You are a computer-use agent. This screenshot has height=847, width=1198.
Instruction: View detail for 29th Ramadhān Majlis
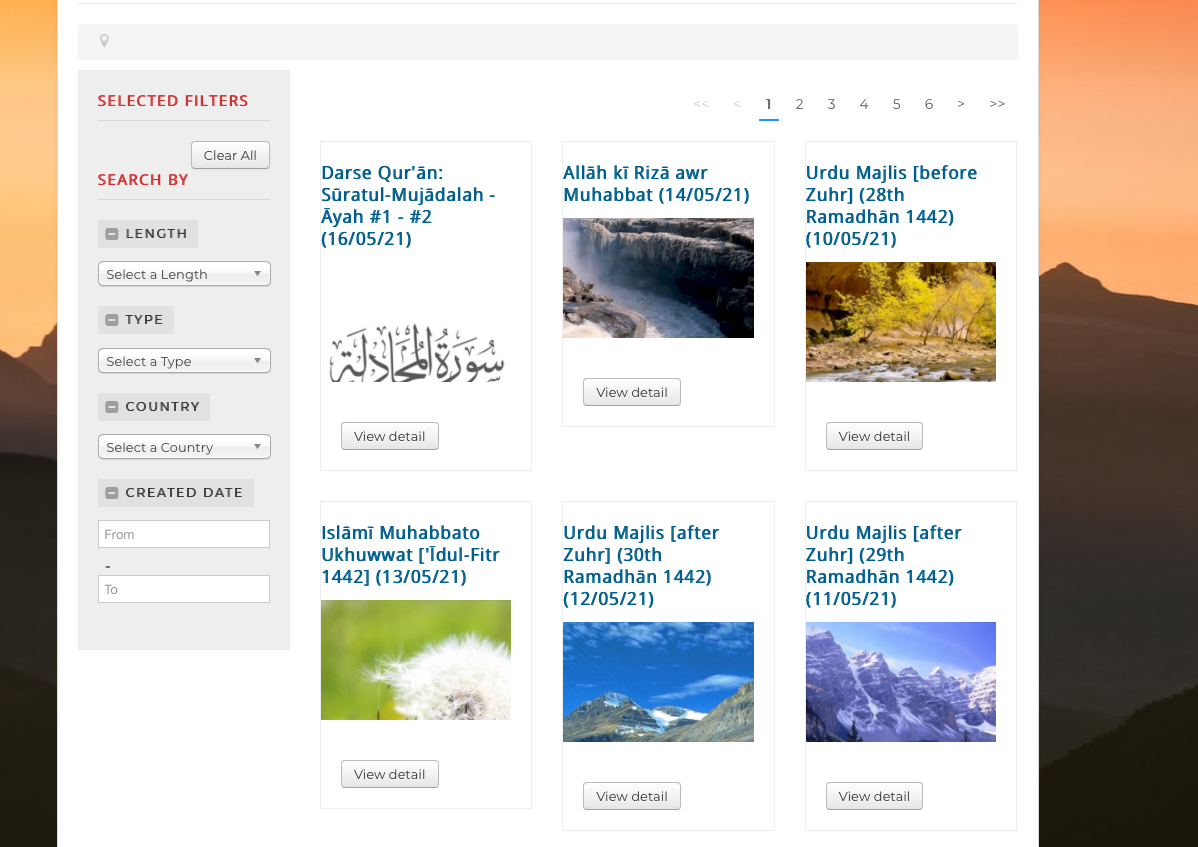pos(874,797)
